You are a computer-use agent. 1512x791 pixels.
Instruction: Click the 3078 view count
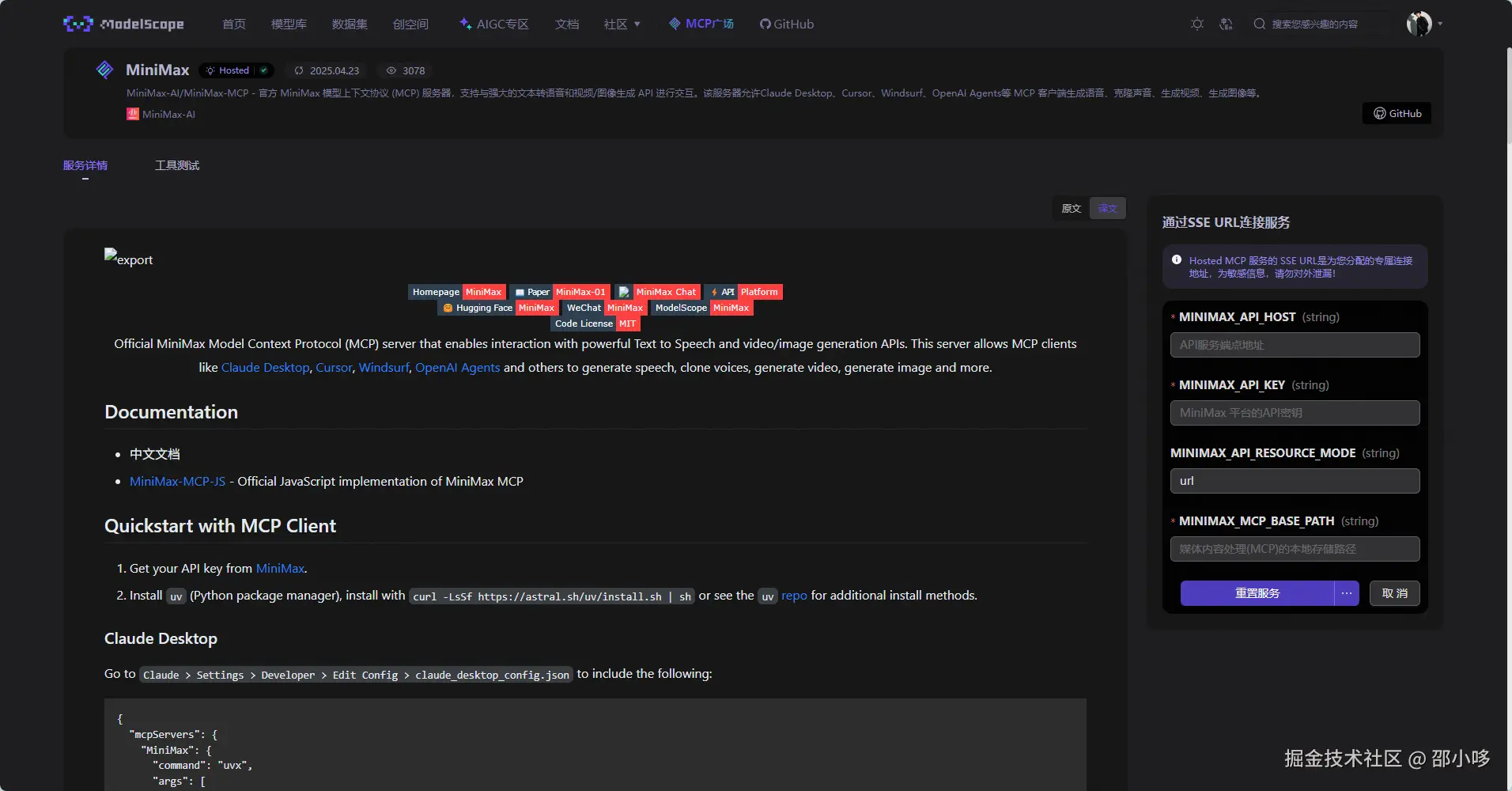tap(406, 70)
